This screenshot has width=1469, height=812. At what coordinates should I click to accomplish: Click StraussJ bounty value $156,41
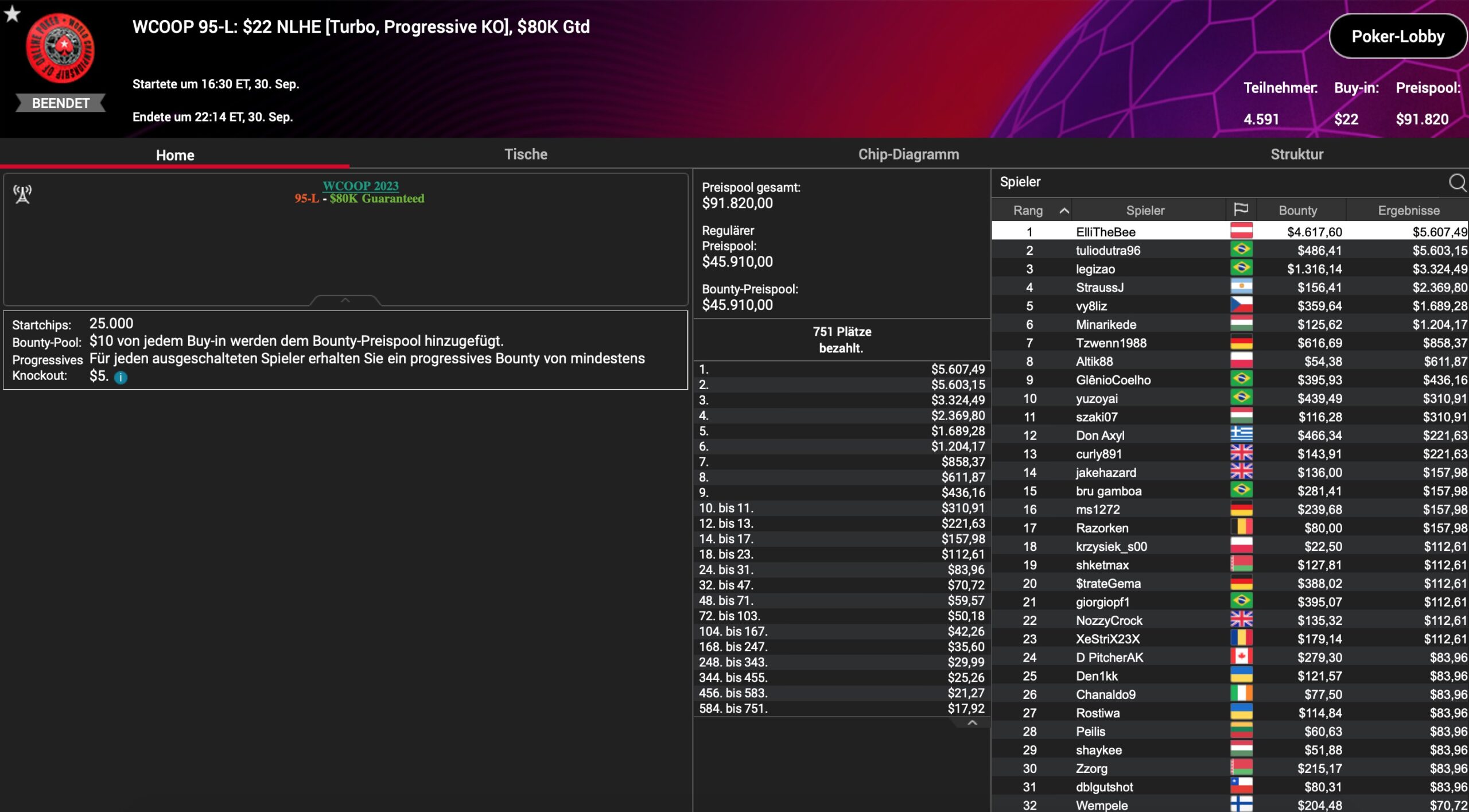click(1319, 287)
